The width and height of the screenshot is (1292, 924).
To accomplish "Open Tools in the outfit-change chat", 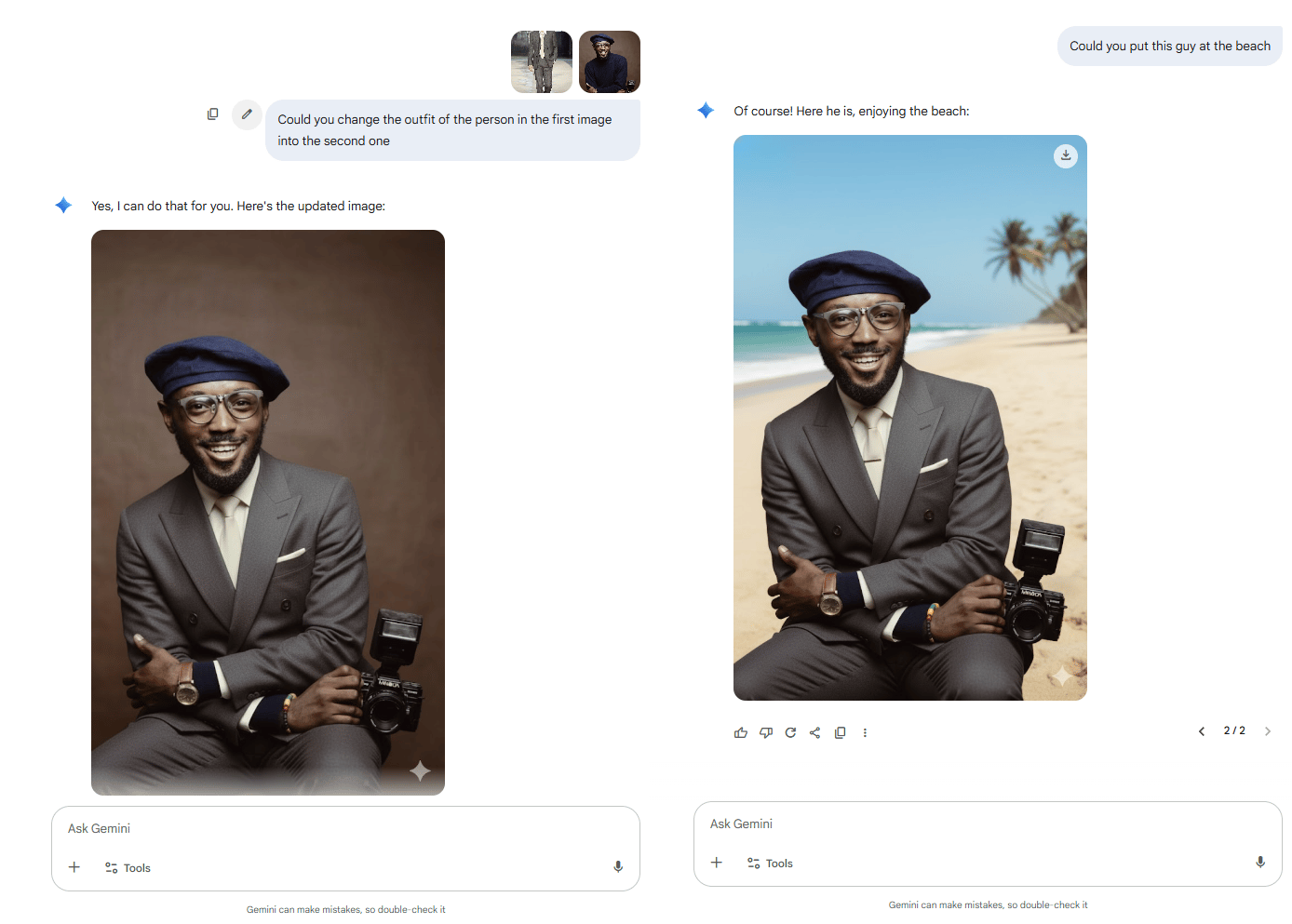I will coord(128,868).
